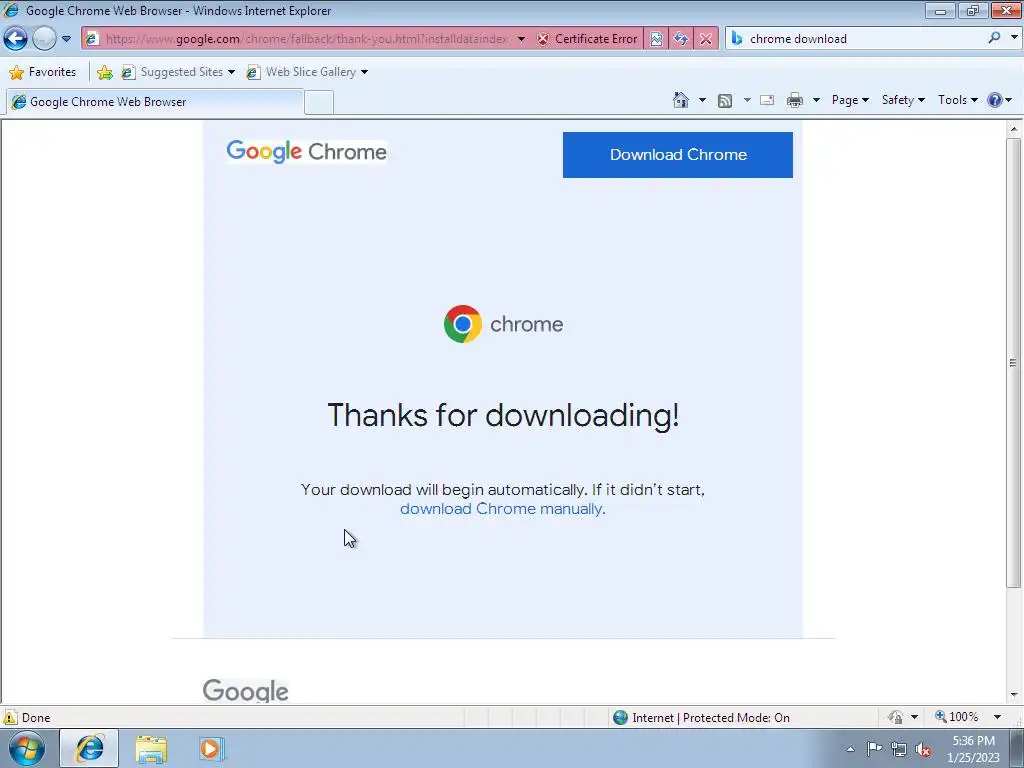This screenshot has height=768, width=1024.
Task: Open Suggested Sites
Action: pyautogui.click(x=178, y=72)
